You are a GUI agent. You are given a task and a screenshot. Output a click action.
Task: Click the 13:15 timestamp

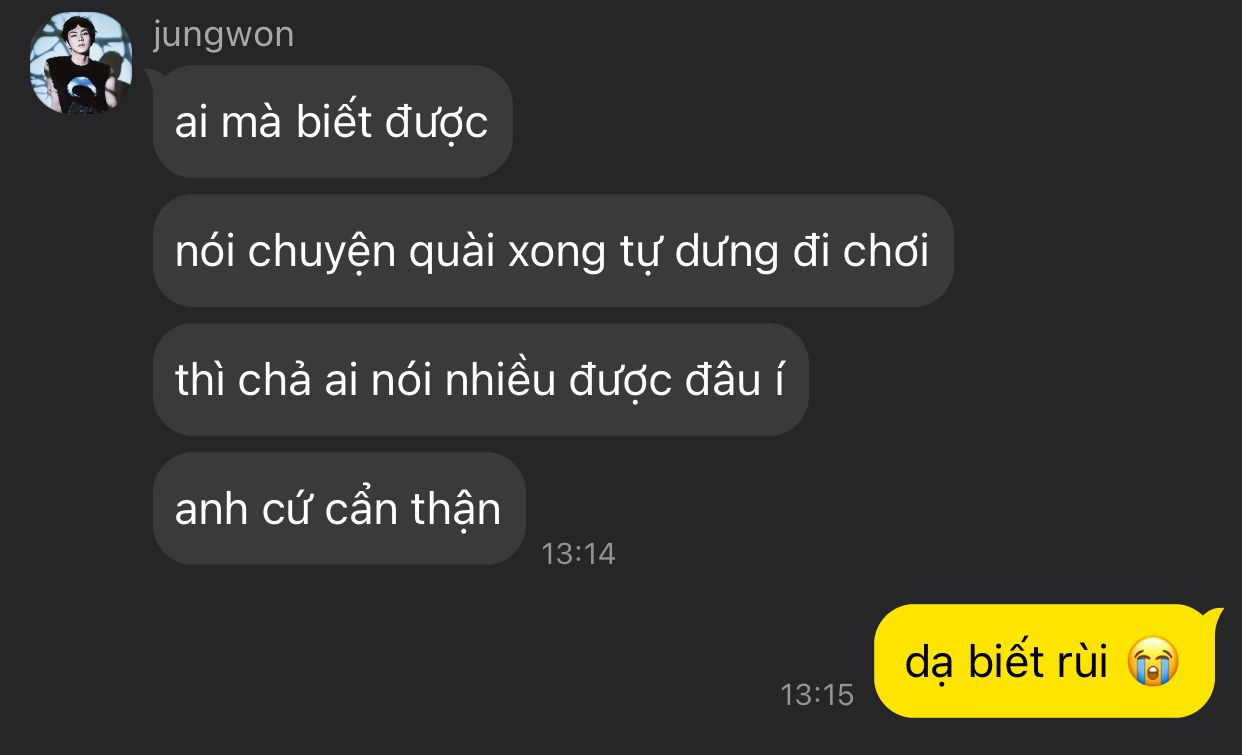tap(817, 694)
